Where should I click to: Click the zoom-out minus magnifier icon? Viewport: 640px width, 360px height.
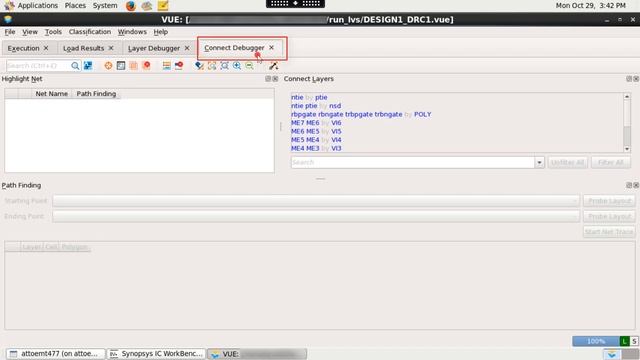pos(249,66)
